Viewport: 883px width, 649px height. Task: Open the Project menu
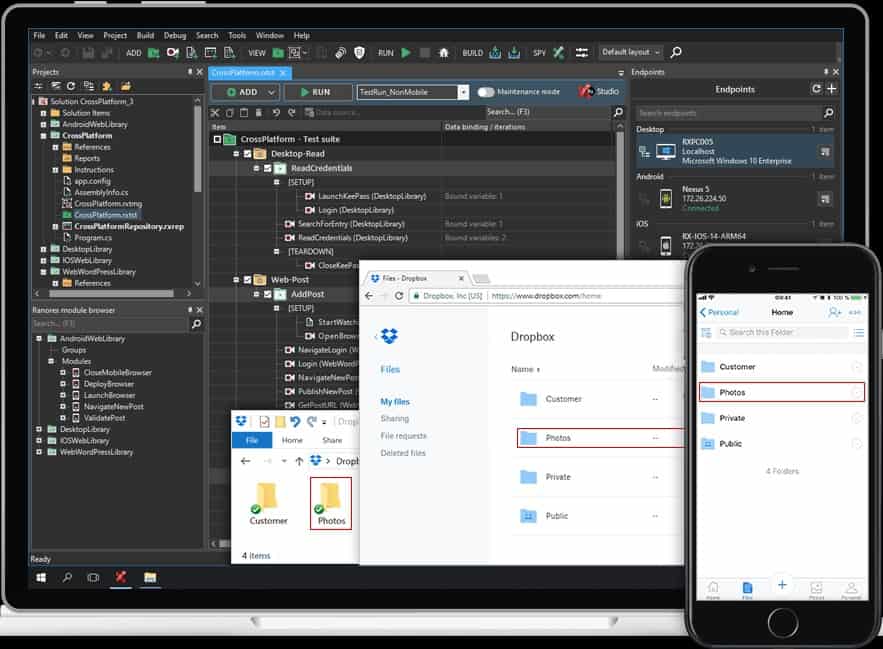click(115, 35)
